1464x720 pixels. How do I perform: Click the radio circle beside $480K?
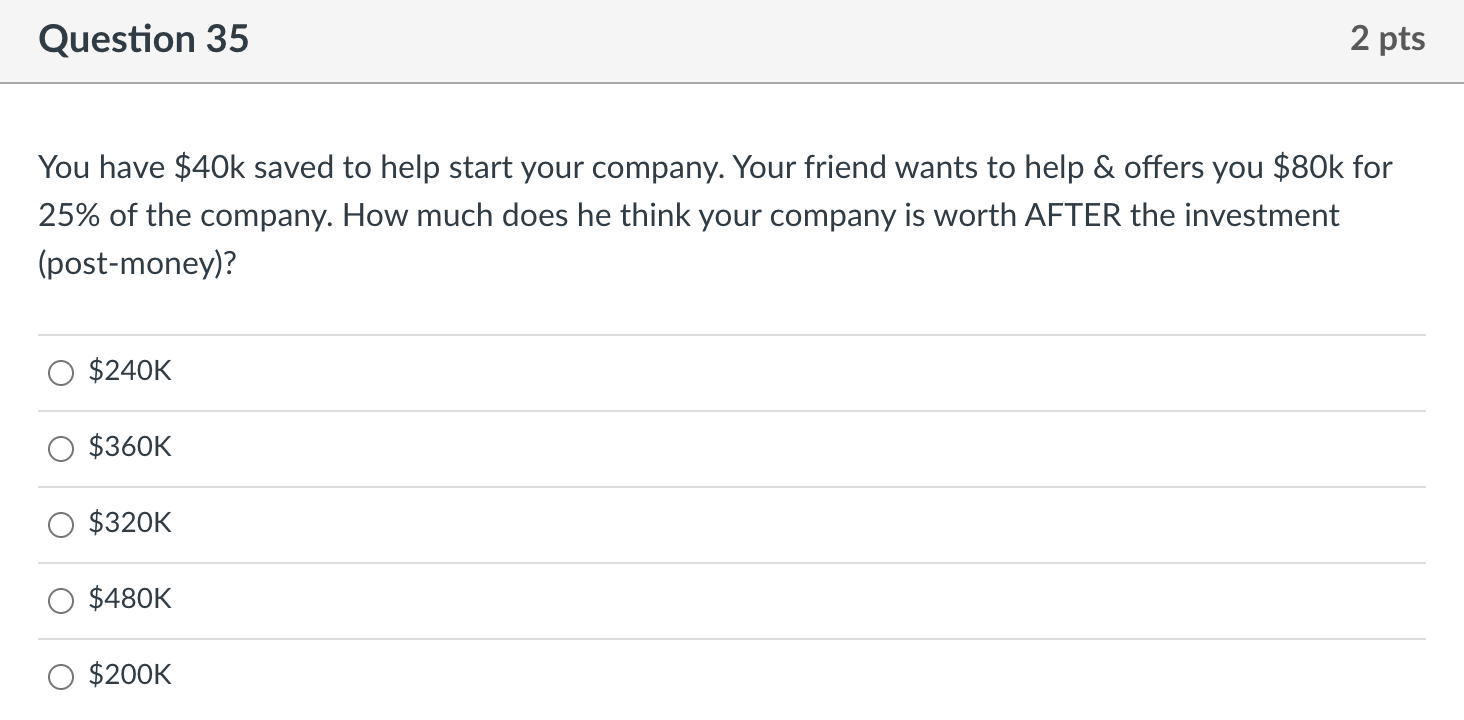pyautogui.click(x=60, y=600)
